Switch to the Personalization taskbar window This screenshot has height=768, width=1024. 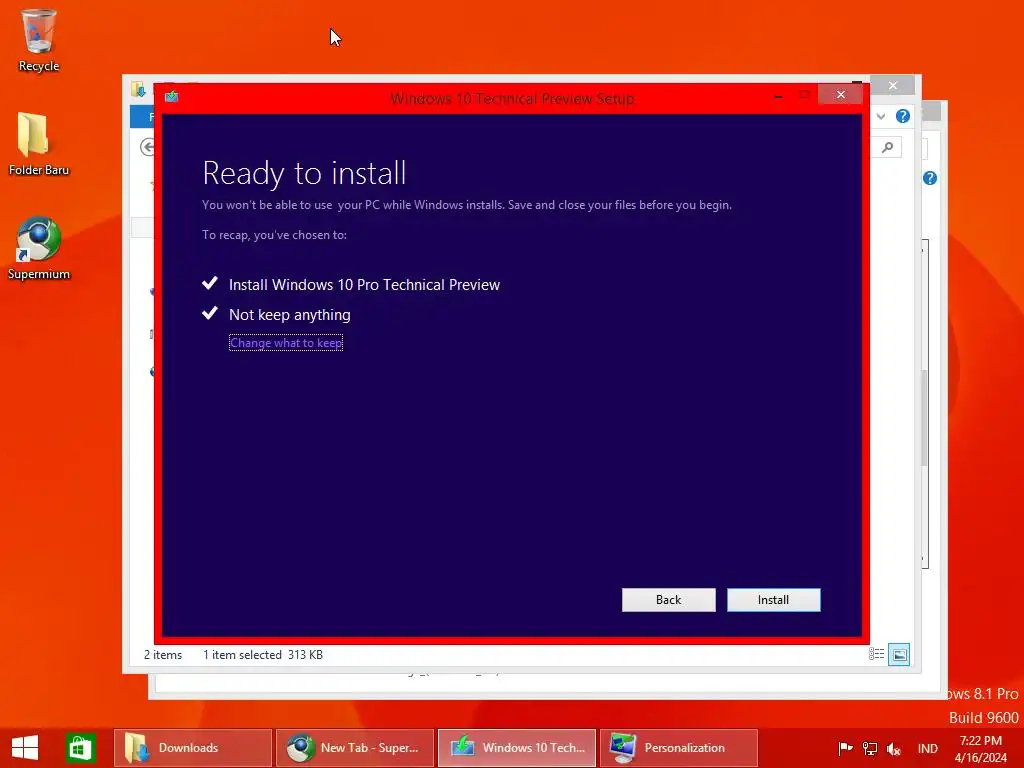click(x=679, y=748)
